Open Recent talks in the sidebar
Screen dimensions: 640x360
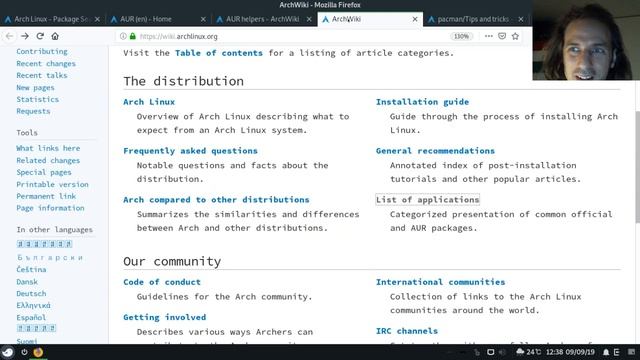point(42,76)
